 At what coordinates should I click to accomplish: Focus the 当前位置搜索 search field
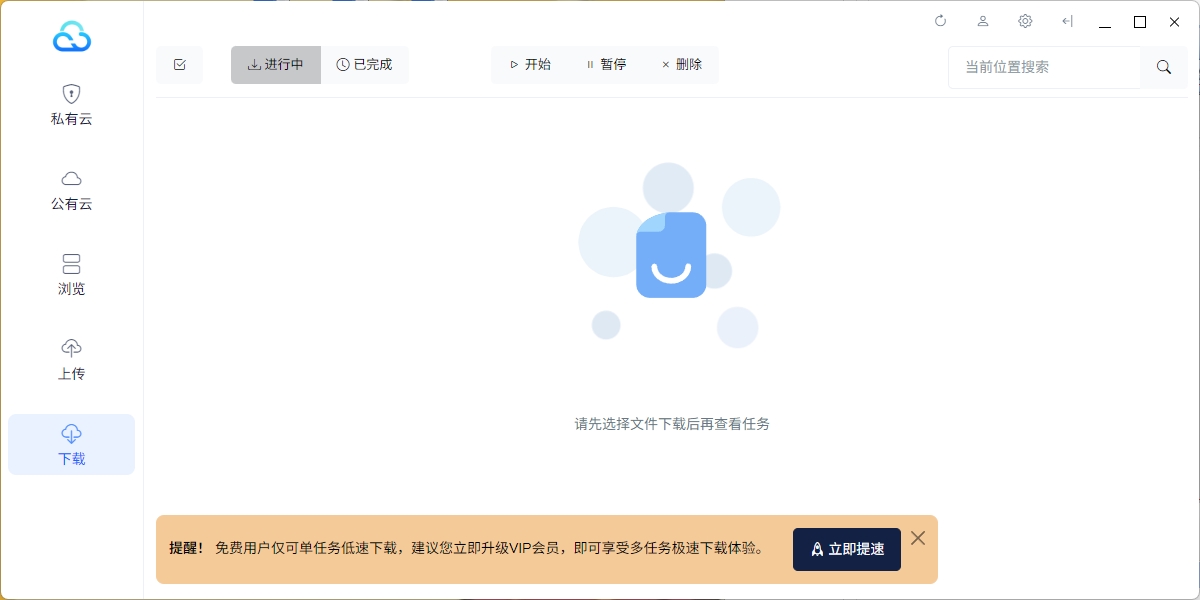[x=1043, y=67]
